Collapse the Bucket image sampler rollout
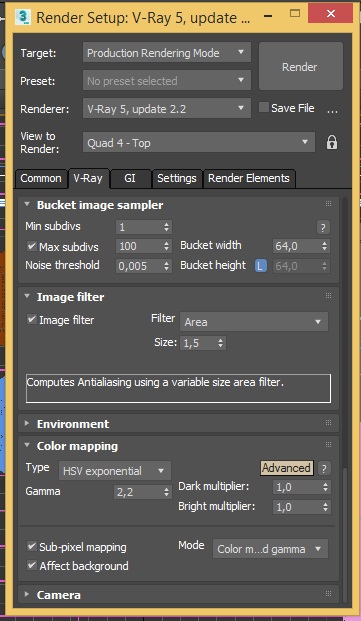 click(27, 205)
